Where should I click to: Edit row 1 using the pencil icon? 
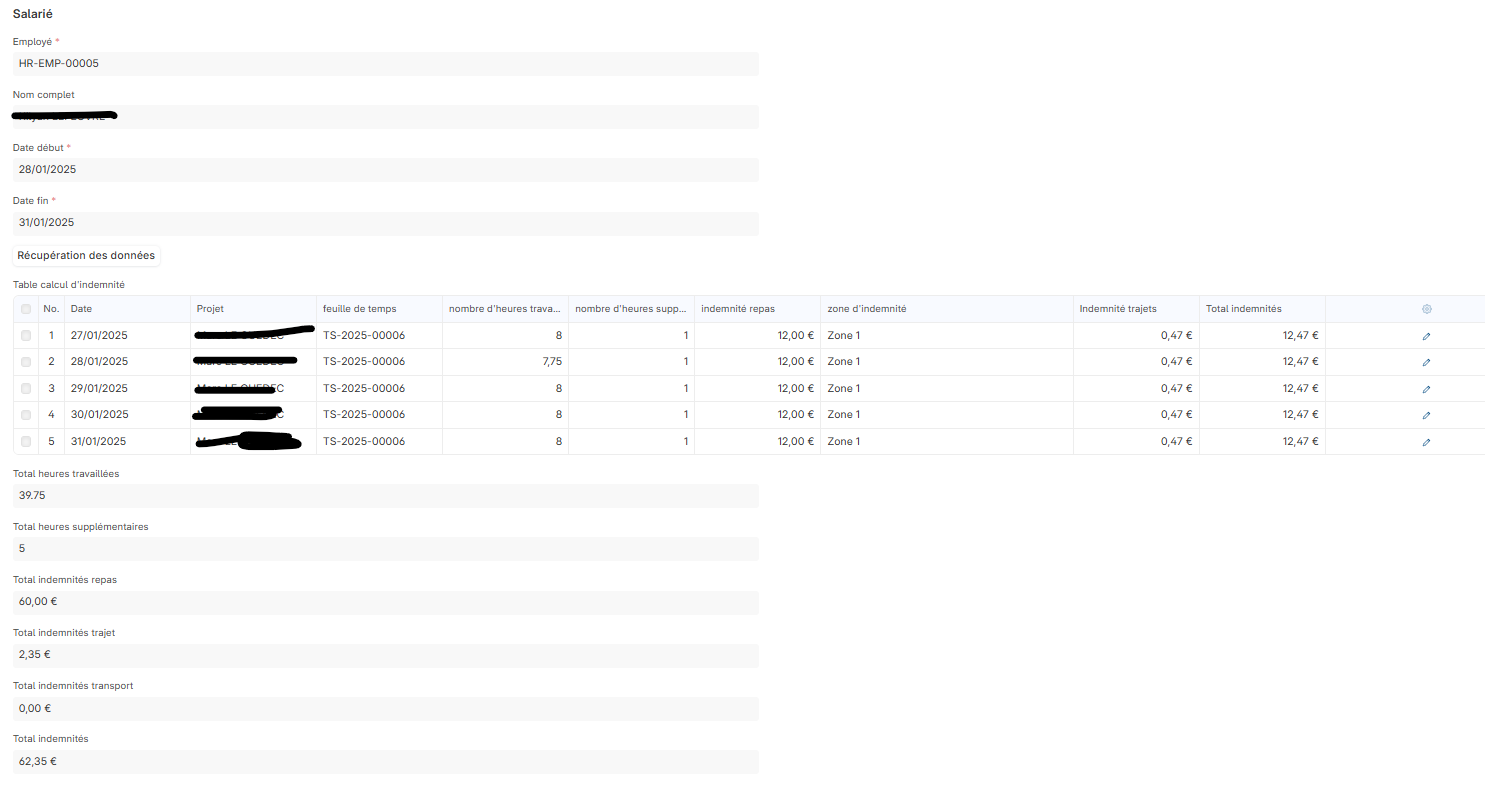click(x=1426, y=336)
